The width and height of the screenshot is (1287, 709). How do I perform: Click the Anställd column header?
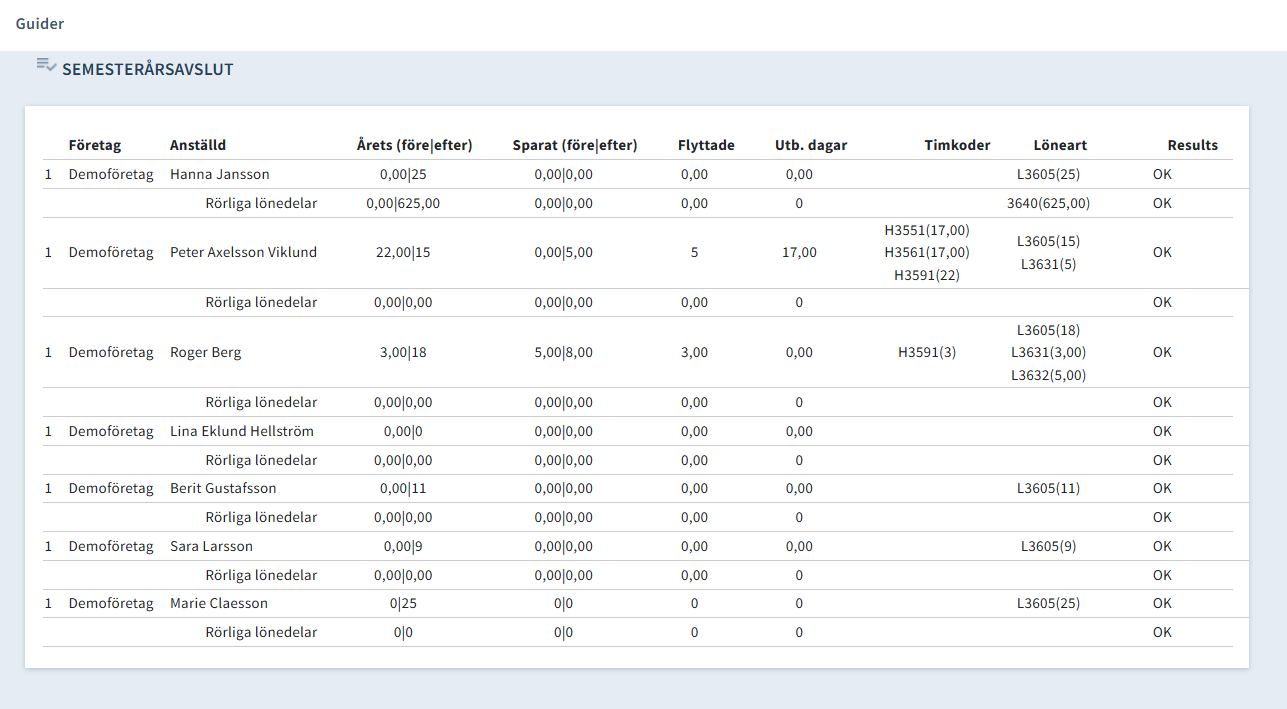pyautogui.click(x=198, y=145)
